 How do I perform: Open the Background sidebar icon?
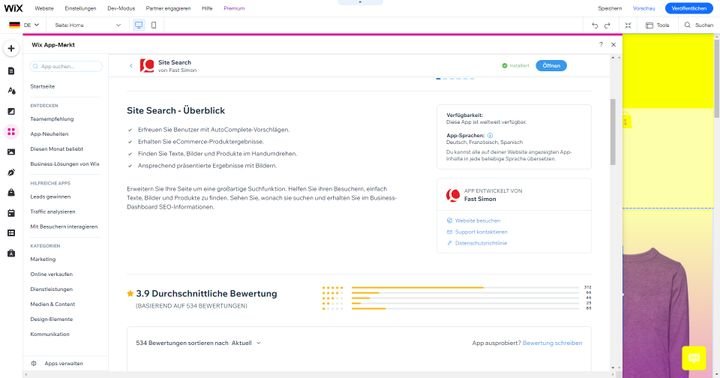pyautogui.click(x=11, y=111)
